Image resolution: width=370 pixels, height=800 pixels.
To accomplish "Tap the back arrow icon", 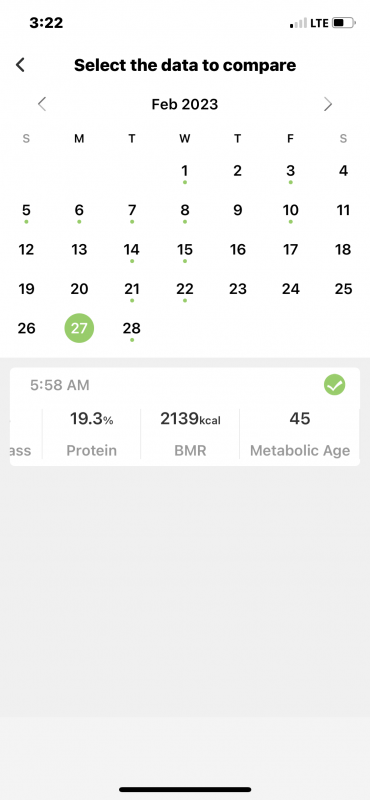I will coord(20,65).
